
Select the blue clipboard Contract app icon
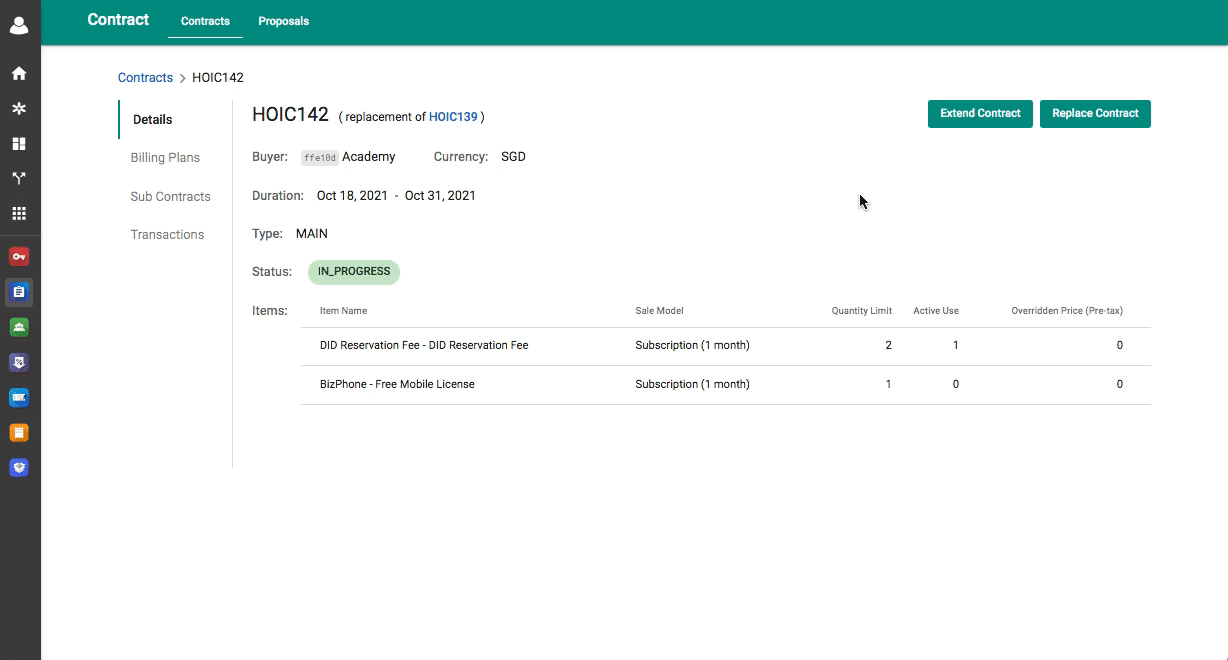pyautogui.click(x=19, y=292)
